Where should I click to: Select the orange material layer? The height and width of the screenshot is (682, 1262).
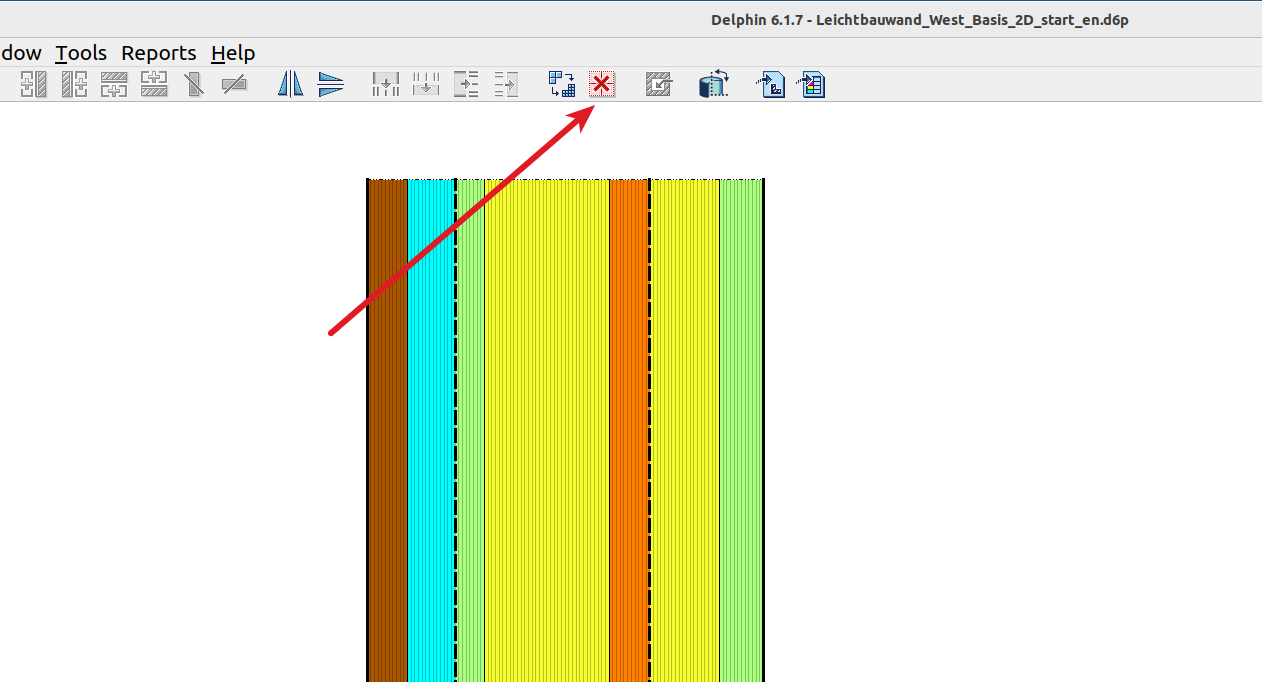point(629,430)
